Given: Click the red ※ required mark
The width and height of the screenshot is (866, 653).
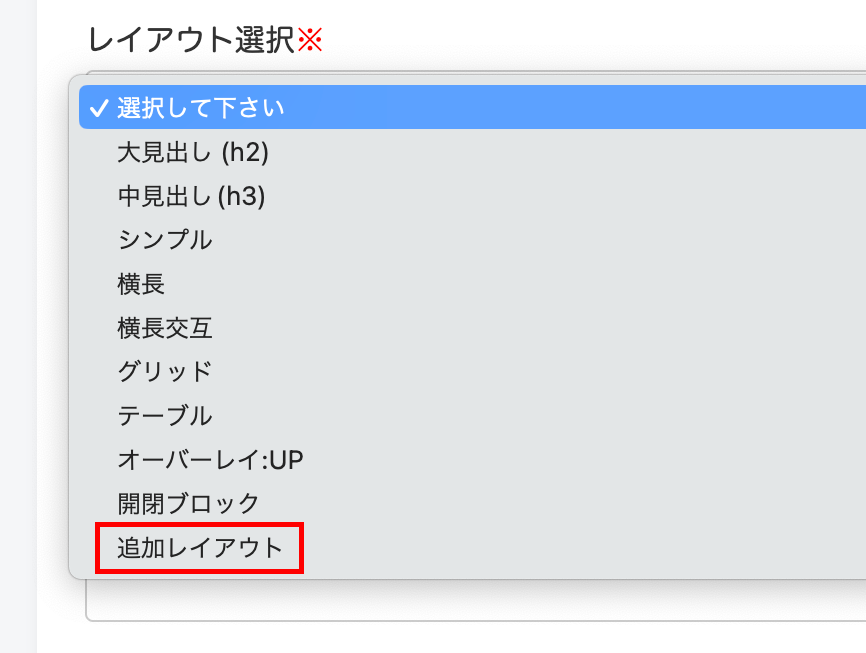Looking at the screenshot, I should coord(311,41).
